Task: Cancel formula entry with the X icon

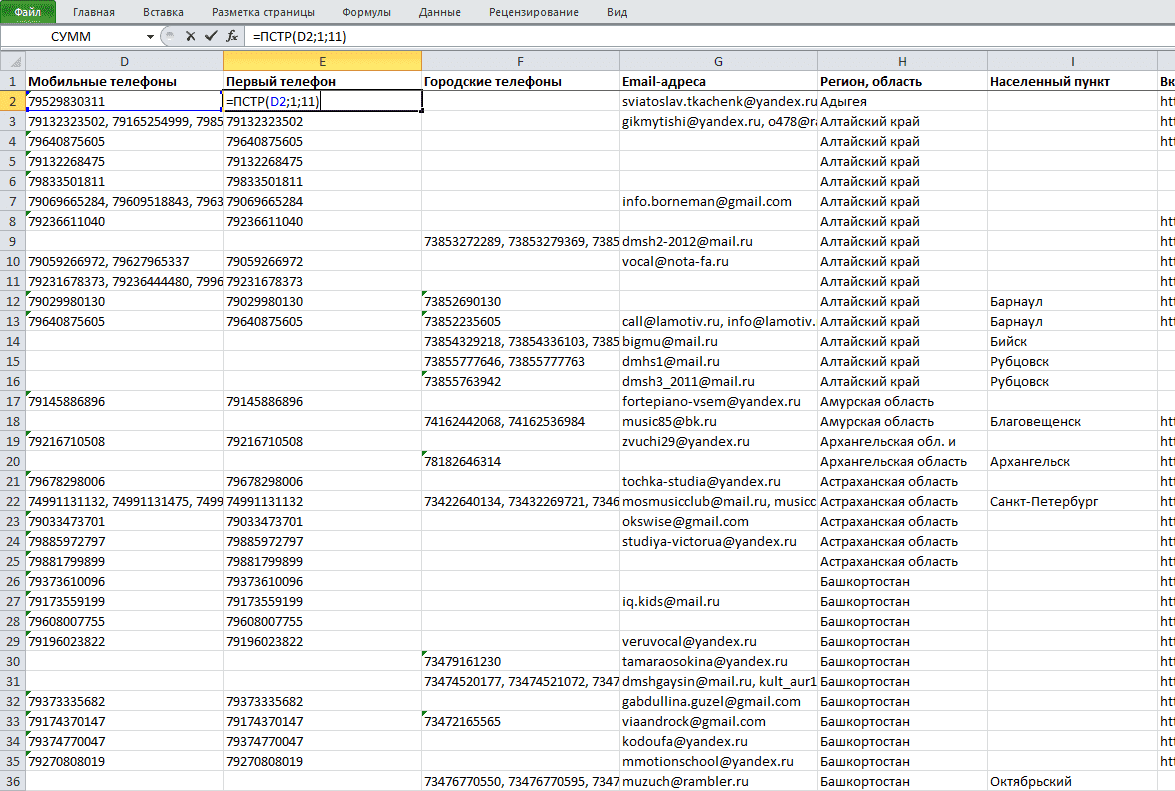Action: (190, 36)
